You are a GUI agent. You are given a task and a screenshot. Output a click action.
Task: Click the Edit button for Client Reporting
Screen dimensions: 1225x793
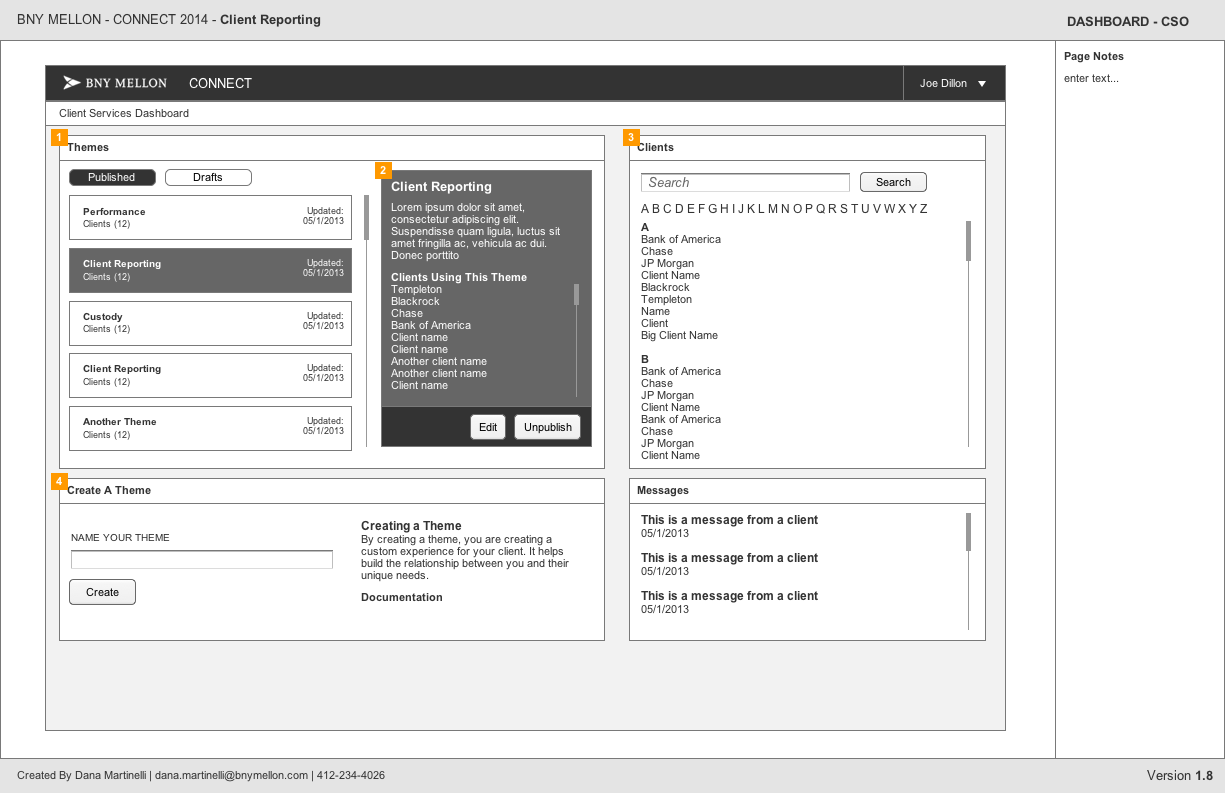pos(488,427)
